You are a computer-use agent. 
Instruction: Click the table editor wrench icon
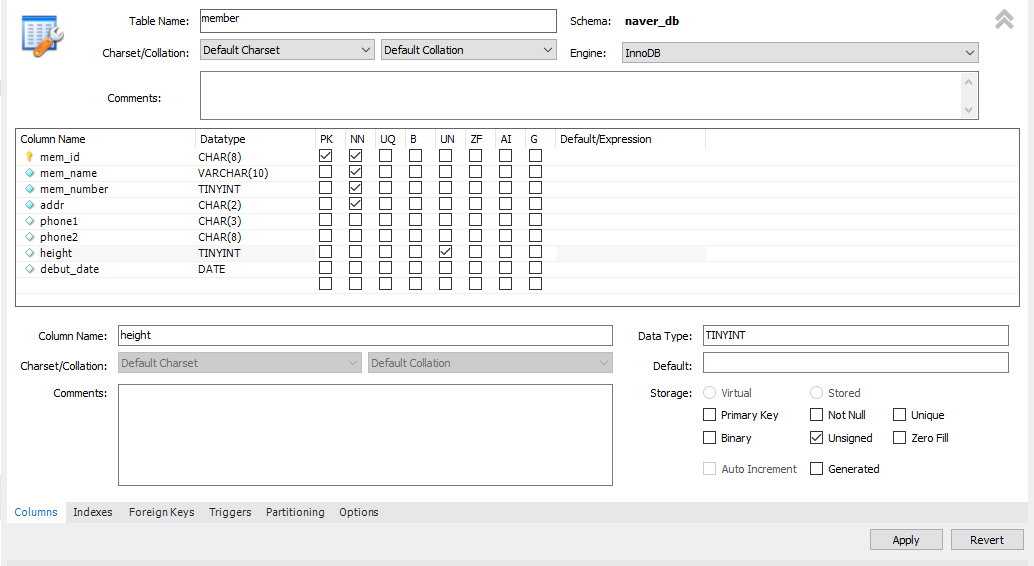(x=42, y=36)
